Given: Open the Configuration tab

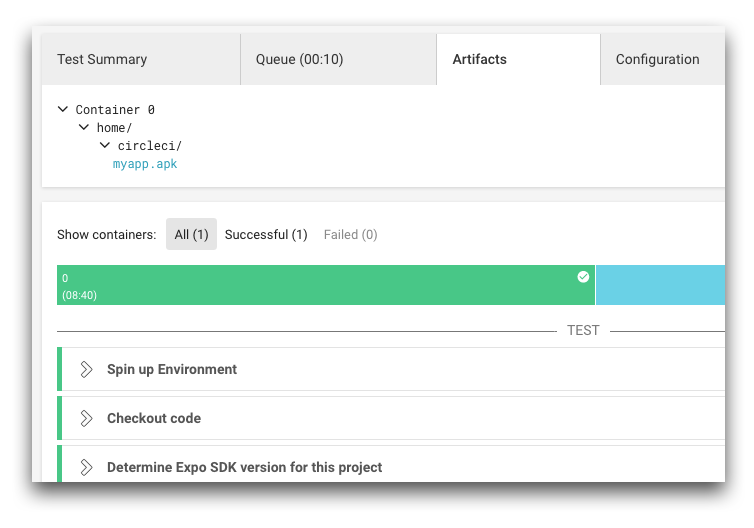Looking at the screenshot, I should [x=663, y=59].
